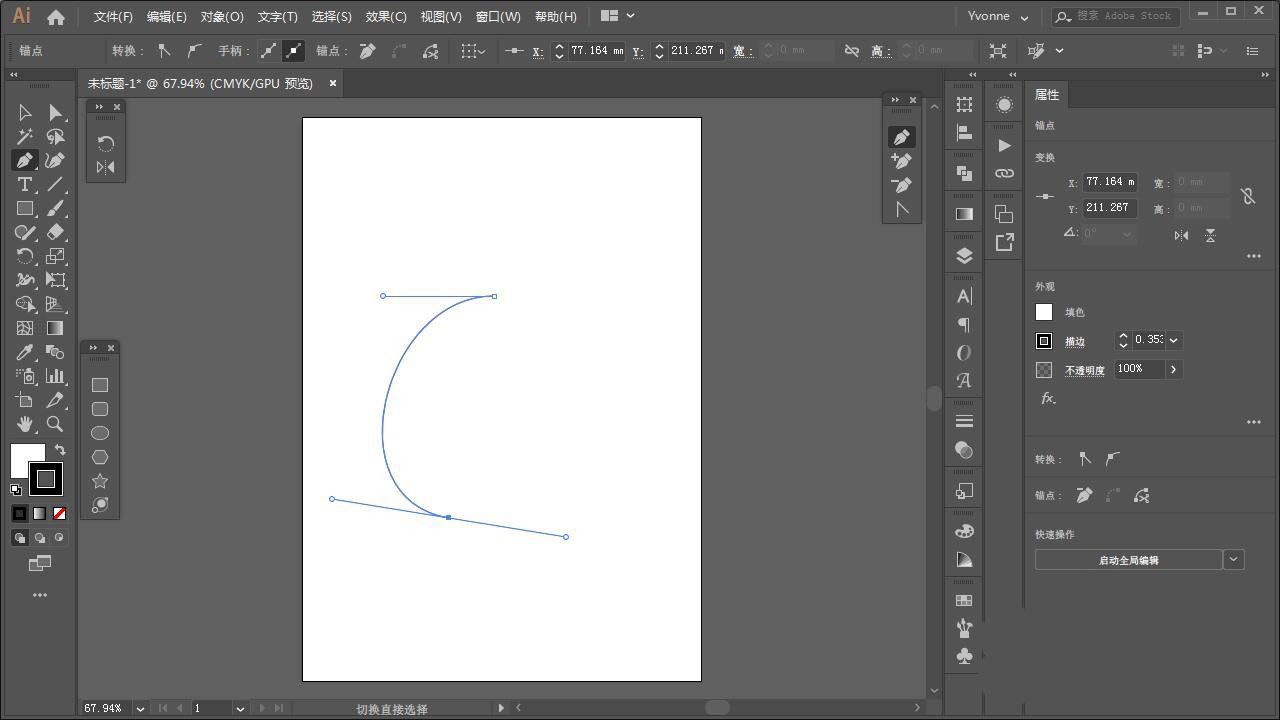Open the Layers panel from the right icon strip
Viewport: 1280px width, 720px height.
963,255
